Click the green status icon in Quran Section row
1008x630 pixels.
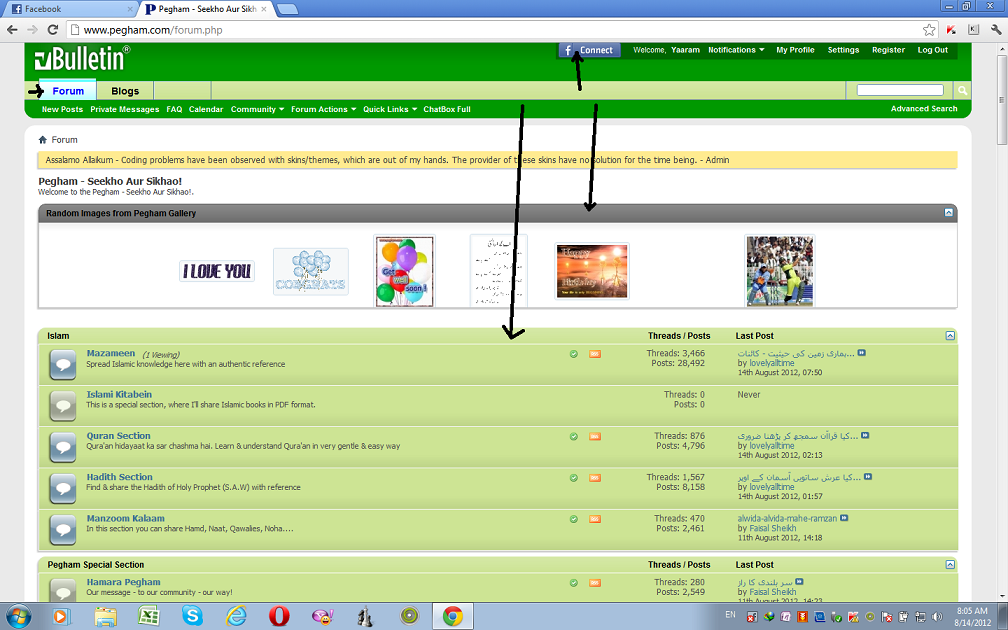tap(574, 436)
